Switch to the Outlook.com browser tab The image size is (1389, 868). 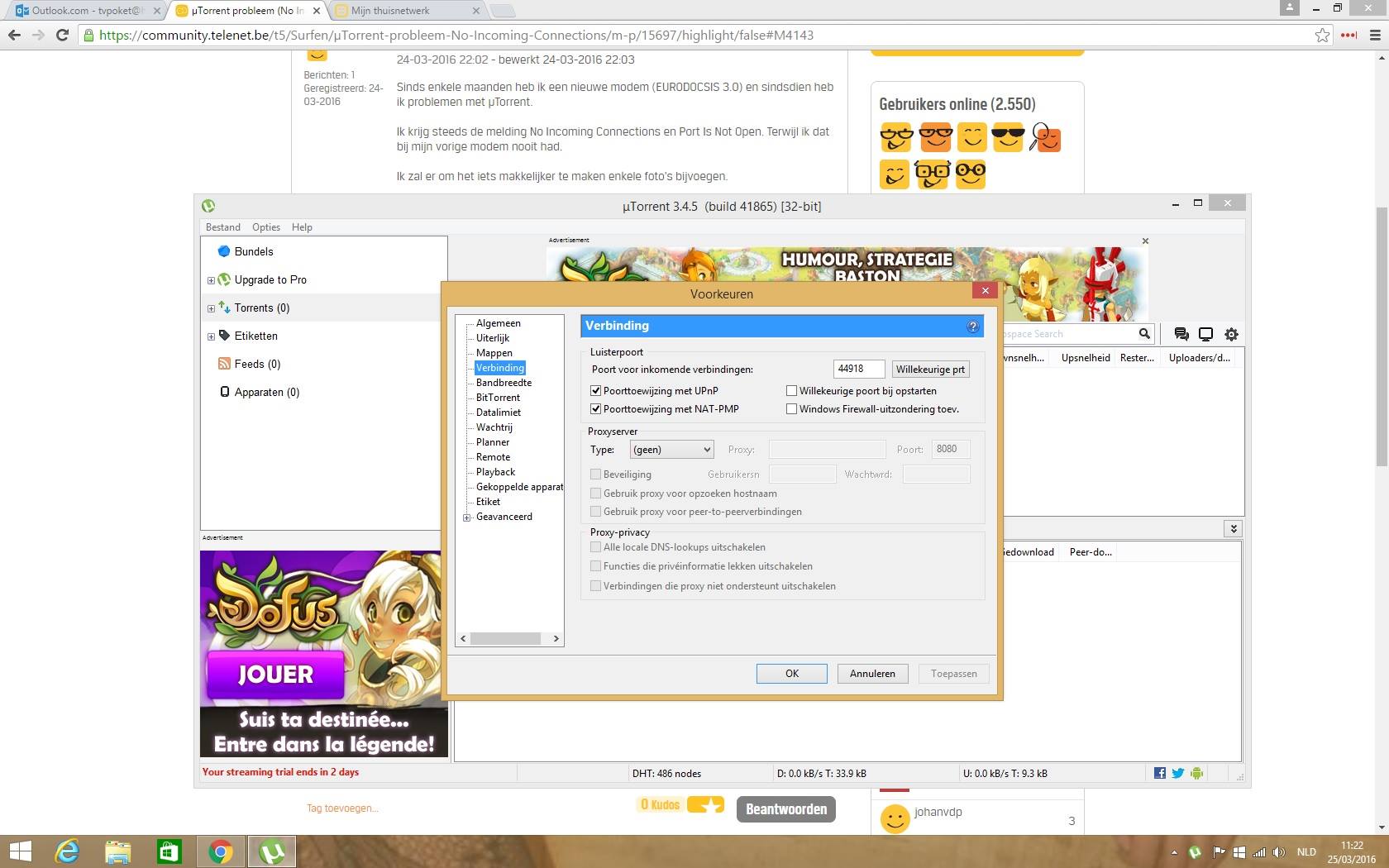pyautogui.click(x=86, y=11)
